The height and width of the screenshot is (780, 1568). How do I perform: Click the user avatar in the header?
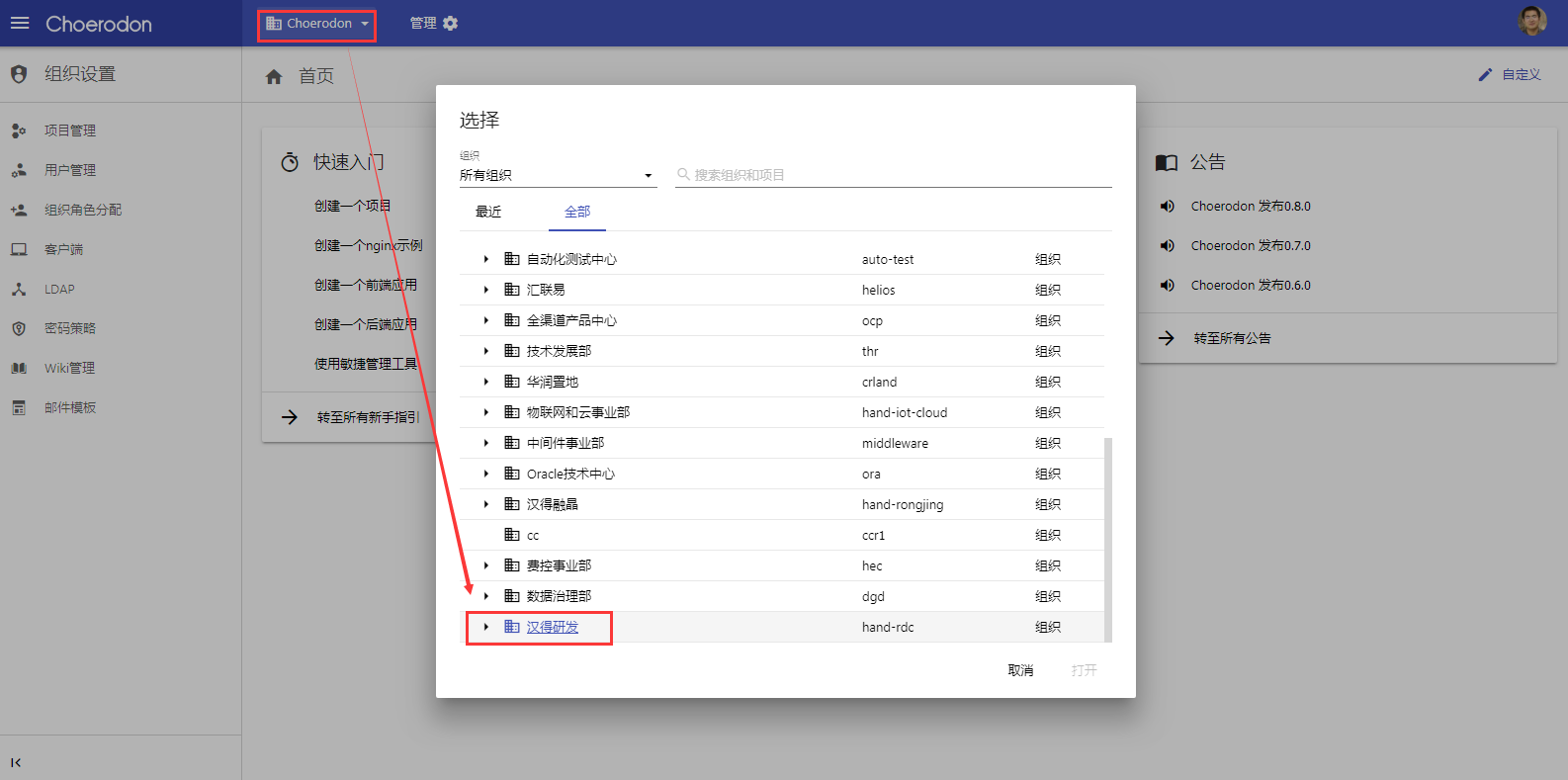[x=1532, y=21]
